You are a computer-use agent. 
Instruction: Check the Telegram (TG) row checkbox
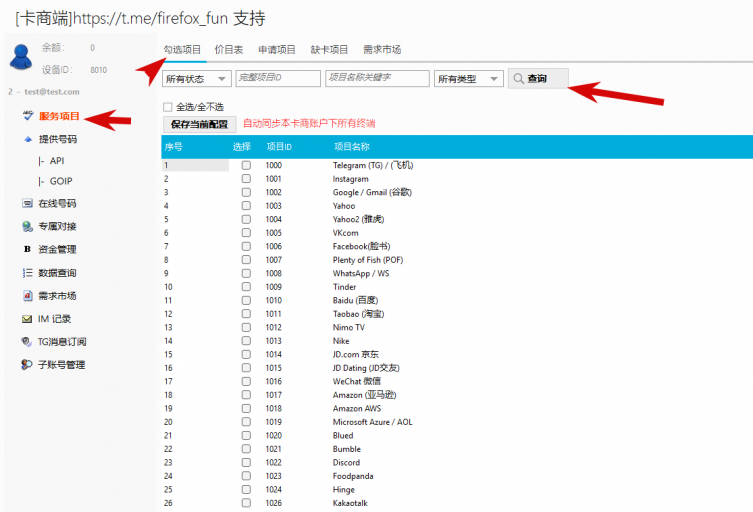tap(246, 165)
